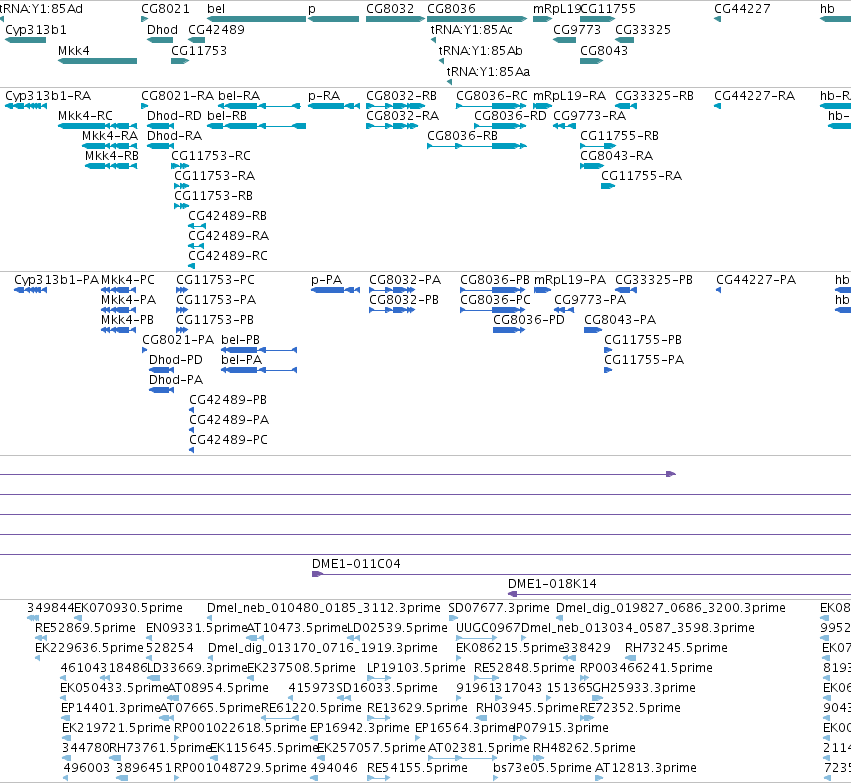
Task: Open the Mkk4-PC protein label
Action: pos(128,280)
